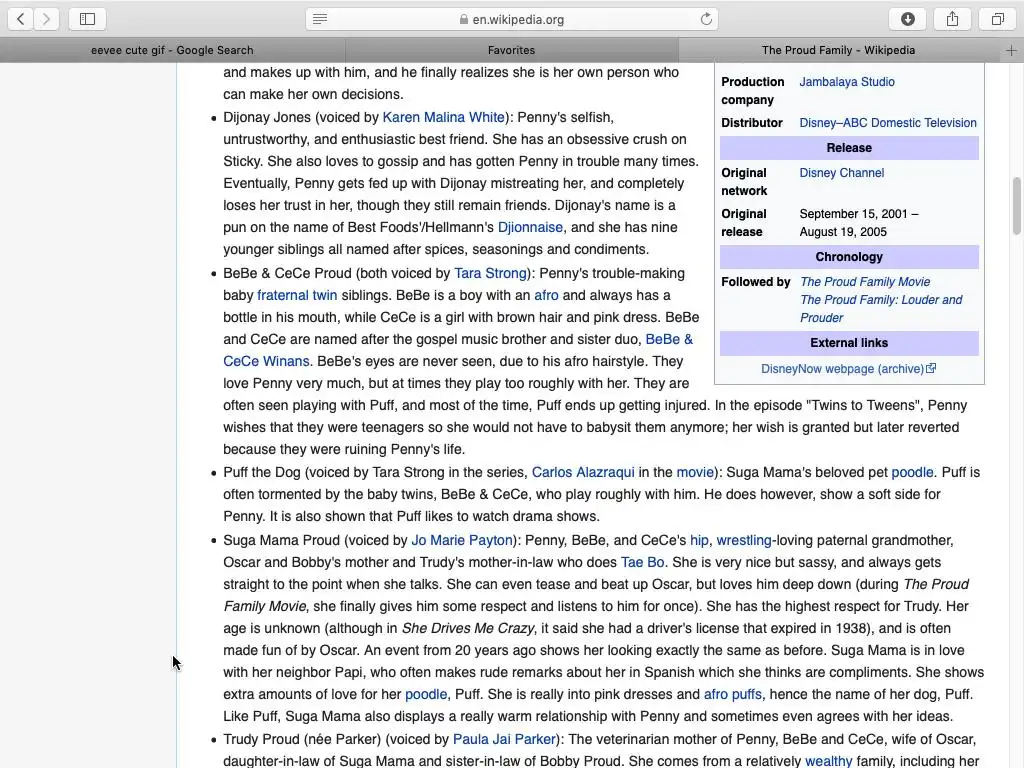Open poodle link after beloved pet
This screenshot has width=1024, height=768.
point(912,472)
